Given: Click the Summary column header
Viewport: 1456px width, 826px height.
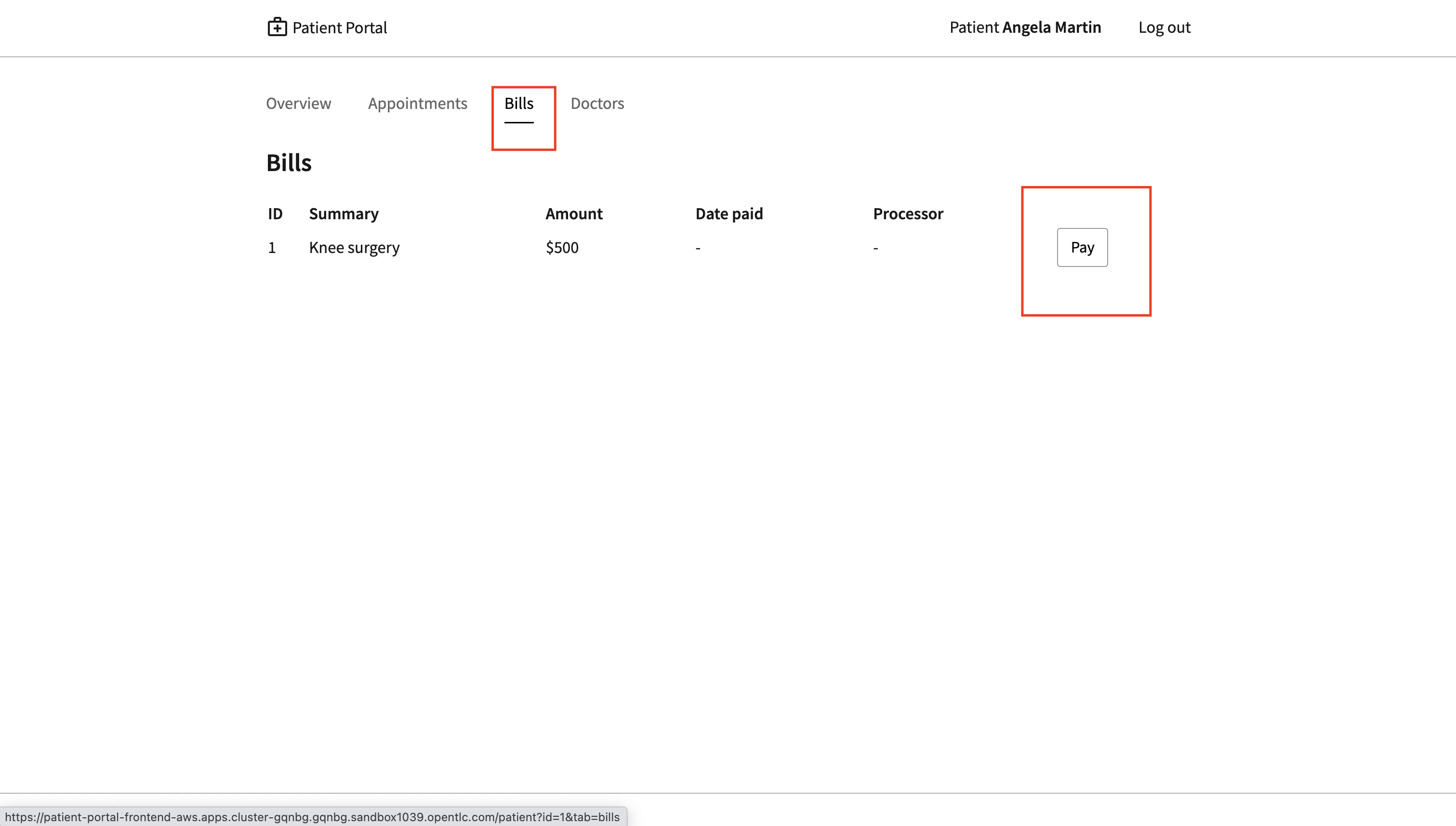Looking at the screenshot, I should (344, 214).
